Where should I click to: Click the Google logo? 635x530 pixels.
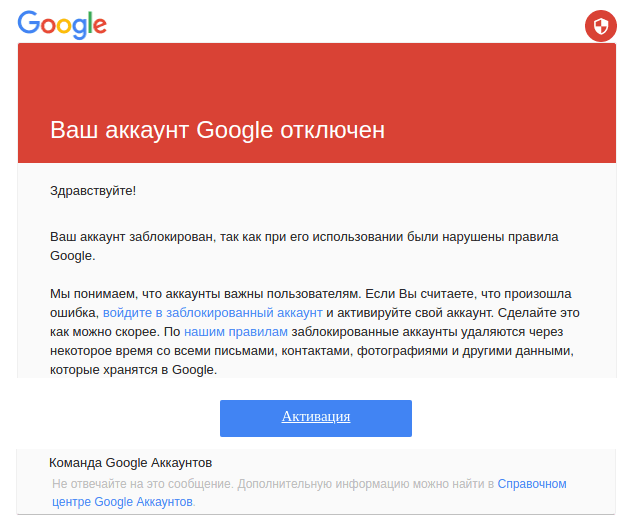pos(62,24)
